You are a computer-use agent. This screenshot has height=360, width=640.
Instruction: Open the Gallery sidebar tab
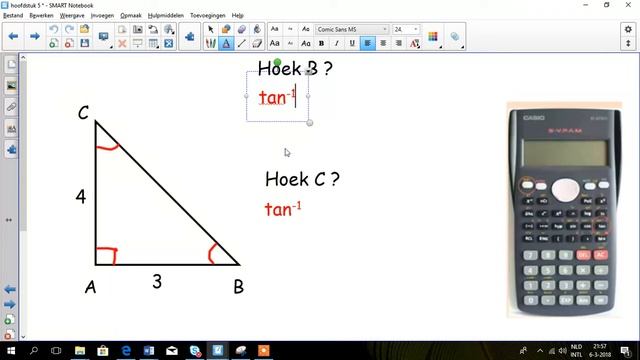point(11,86)
